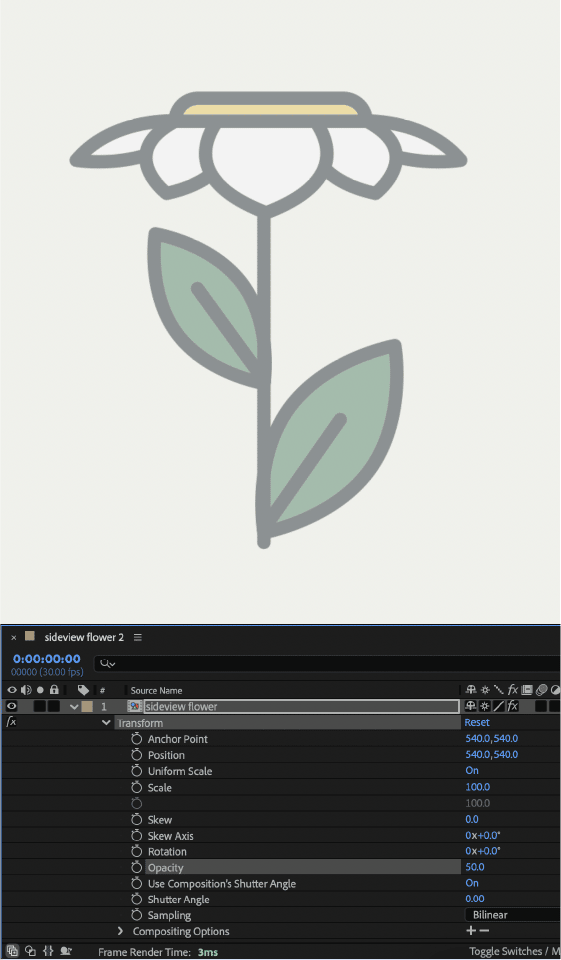Click the quality switch on layer

point(499,706)
